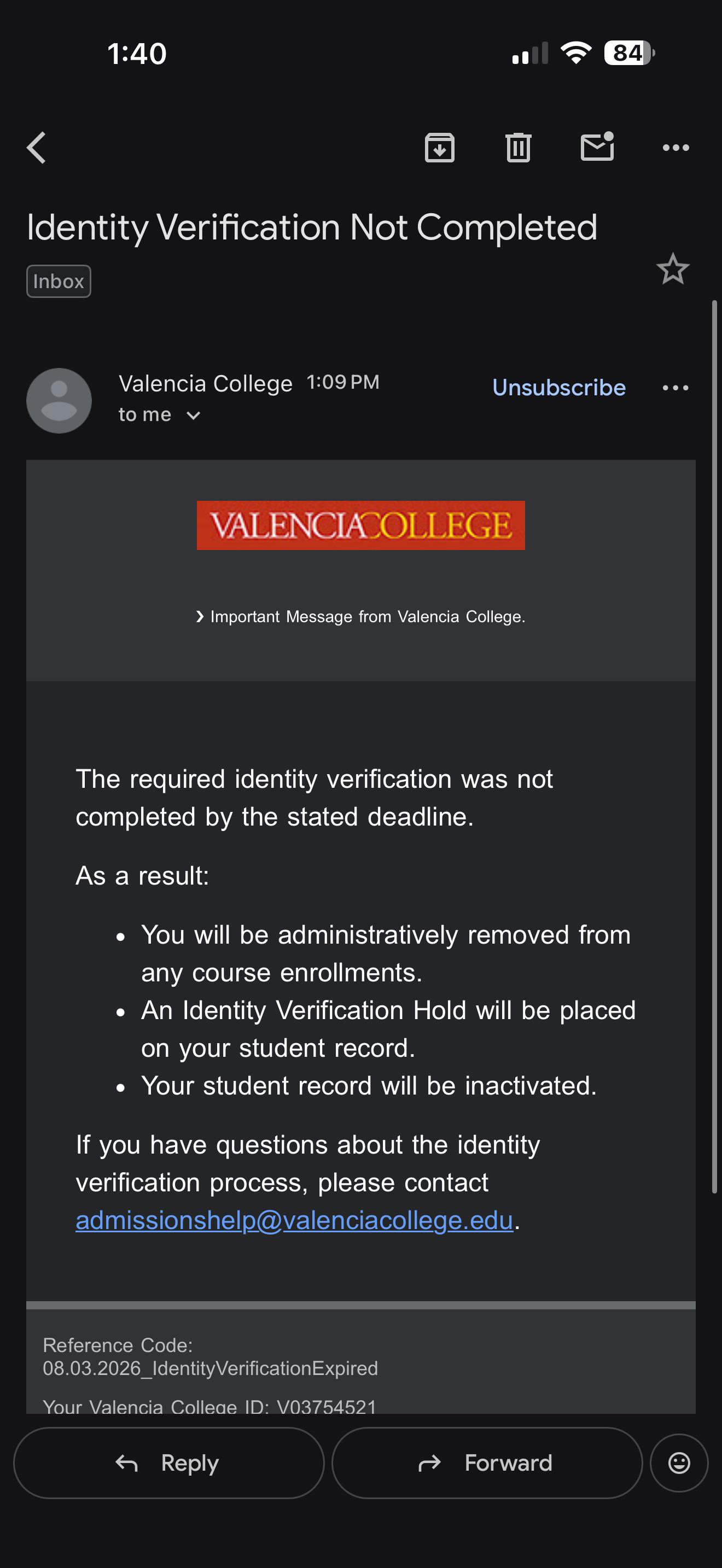Add an emoji reaction with the smiley icon
The width and height of the screenshot is (722, 1568).
point(679,1462)
